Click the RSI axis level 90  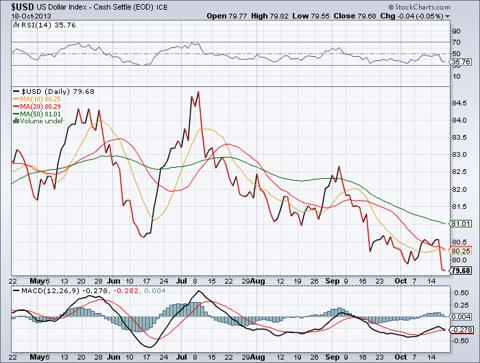(457, 31)
